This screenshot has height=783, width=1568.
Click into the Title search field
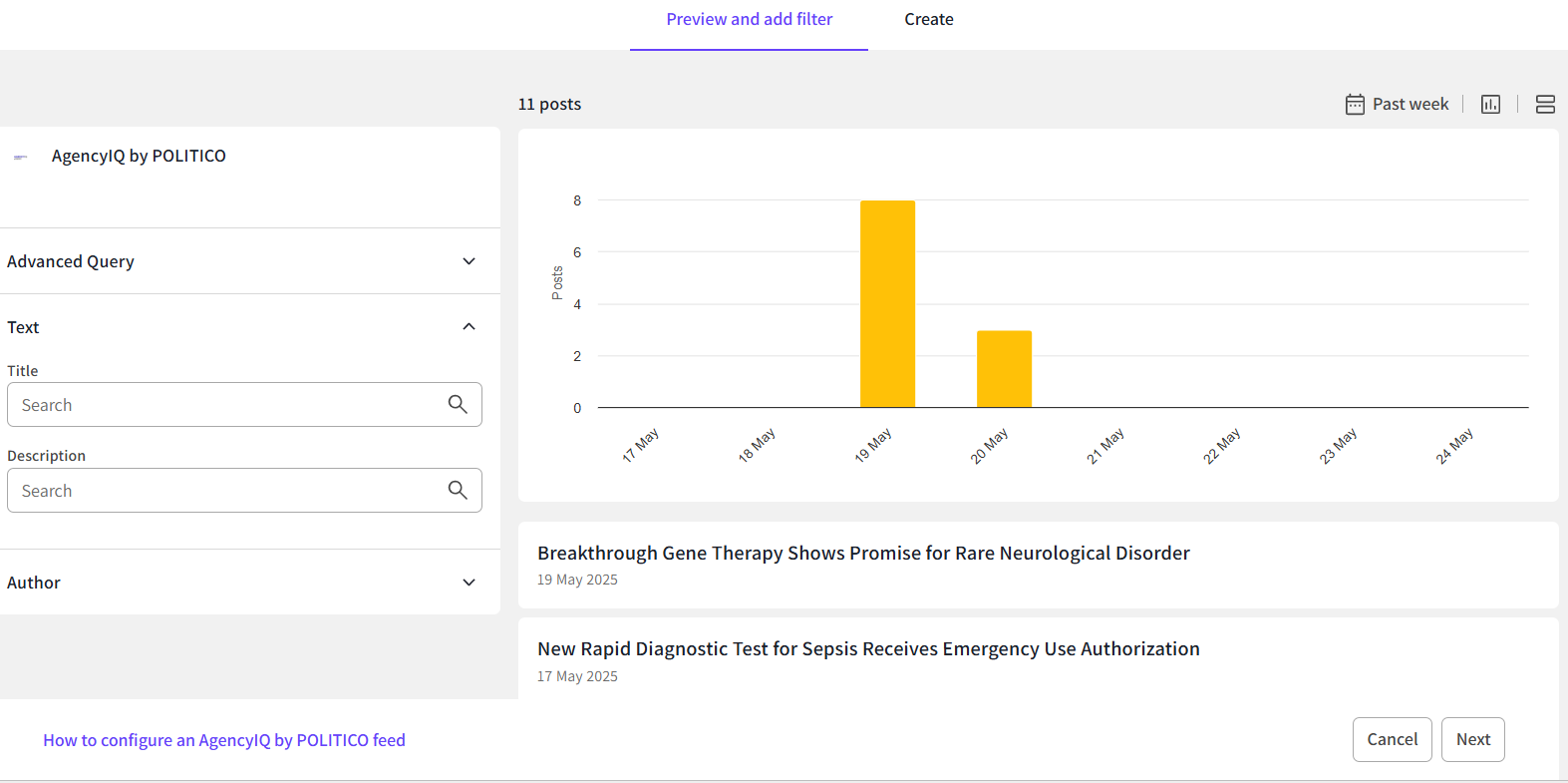tap(229, 405)
